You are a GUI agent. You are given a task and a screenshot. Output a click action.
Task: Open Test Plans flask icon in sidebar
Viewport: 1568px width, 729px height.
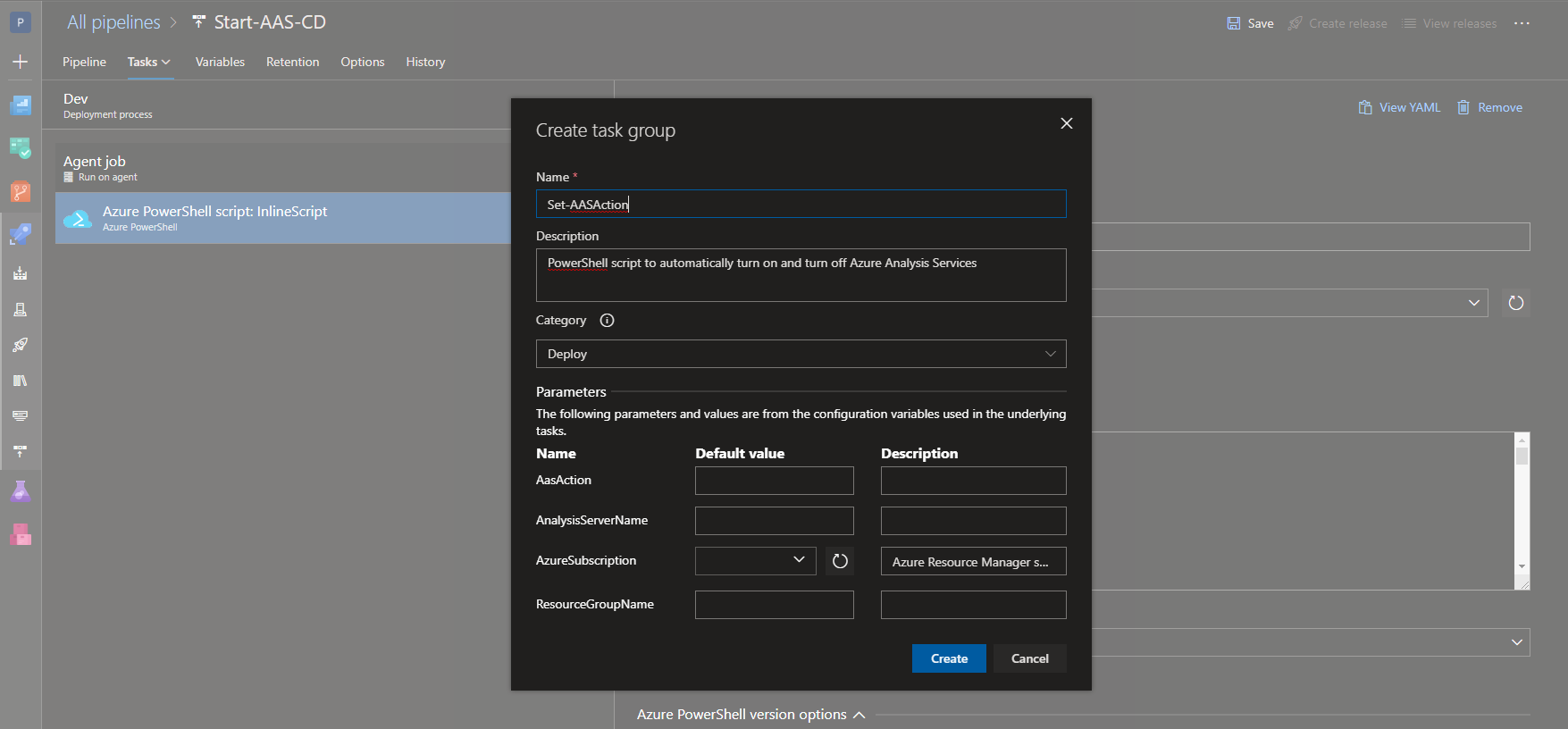click(20, 491)
